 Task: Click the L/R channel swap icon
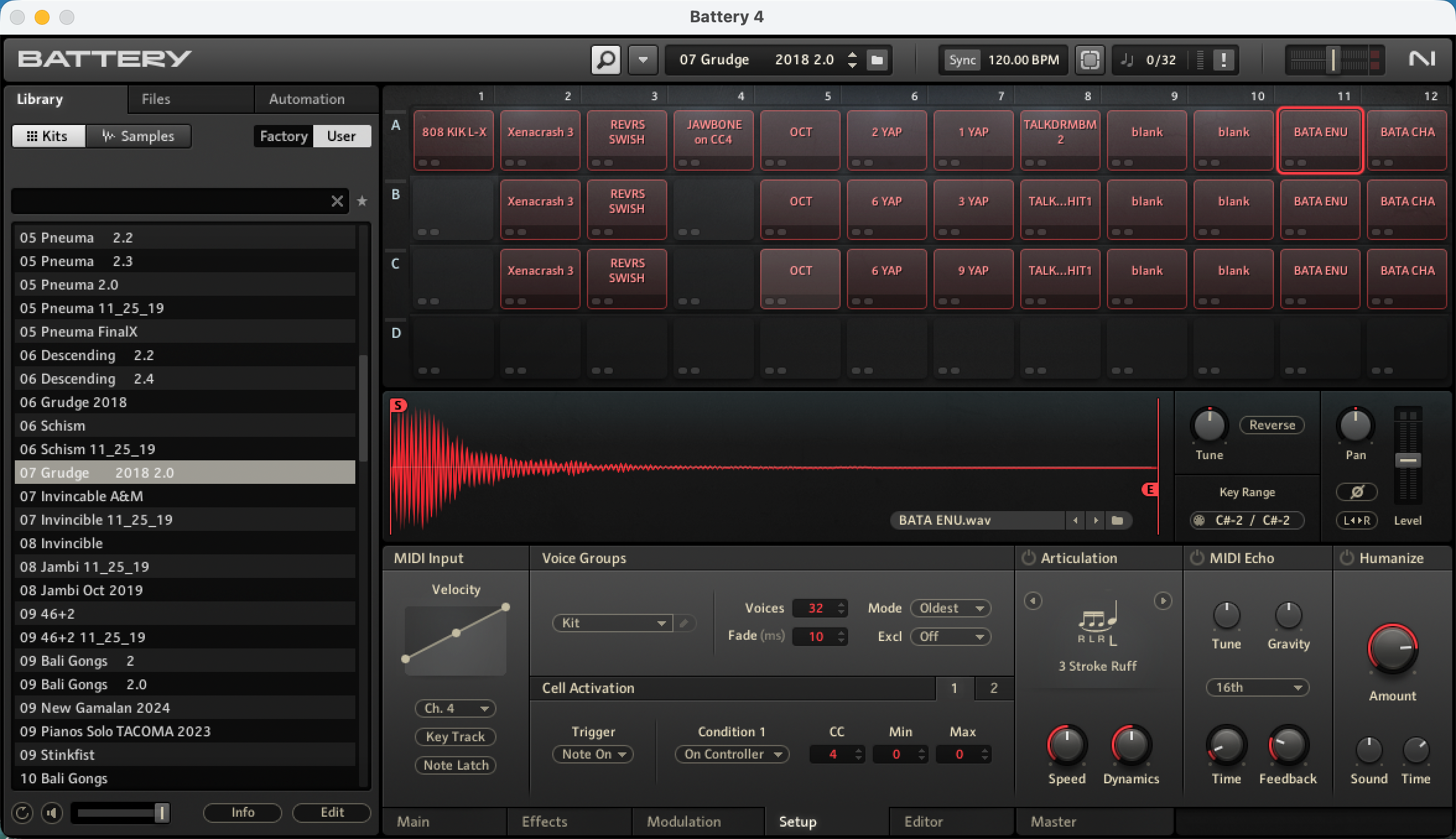pyautogui.click(x=1356, y=520)
